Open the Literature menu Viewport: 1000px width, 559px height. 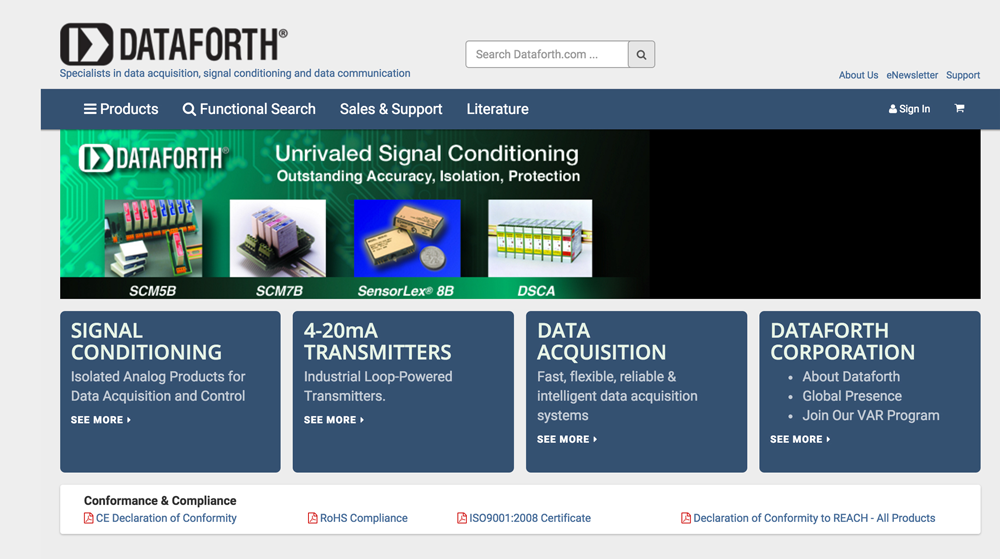click(497, 109)
